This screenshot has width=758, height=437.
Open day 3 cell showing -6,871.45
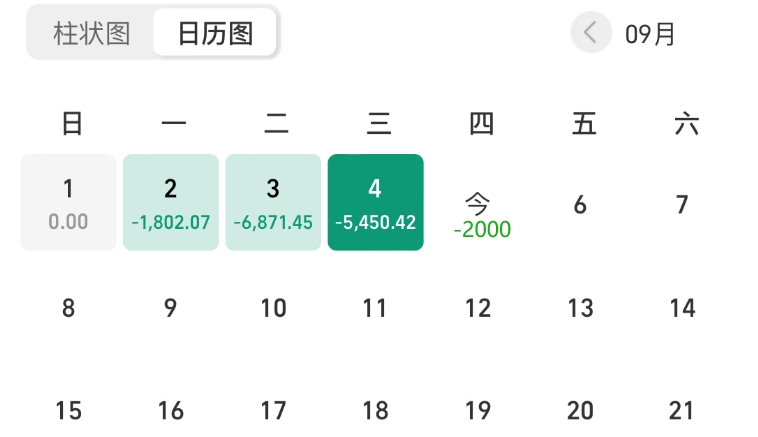pos(273,202)
